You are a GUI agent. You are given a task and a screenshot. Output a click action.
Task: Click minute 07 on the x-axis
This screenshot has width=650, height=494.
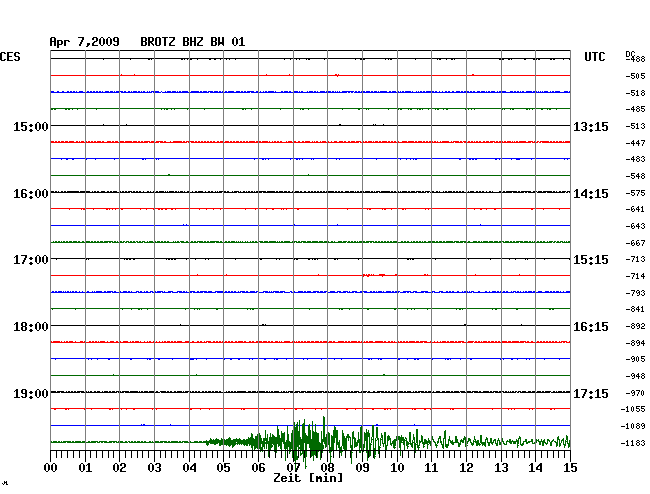(x=293, y=467)
